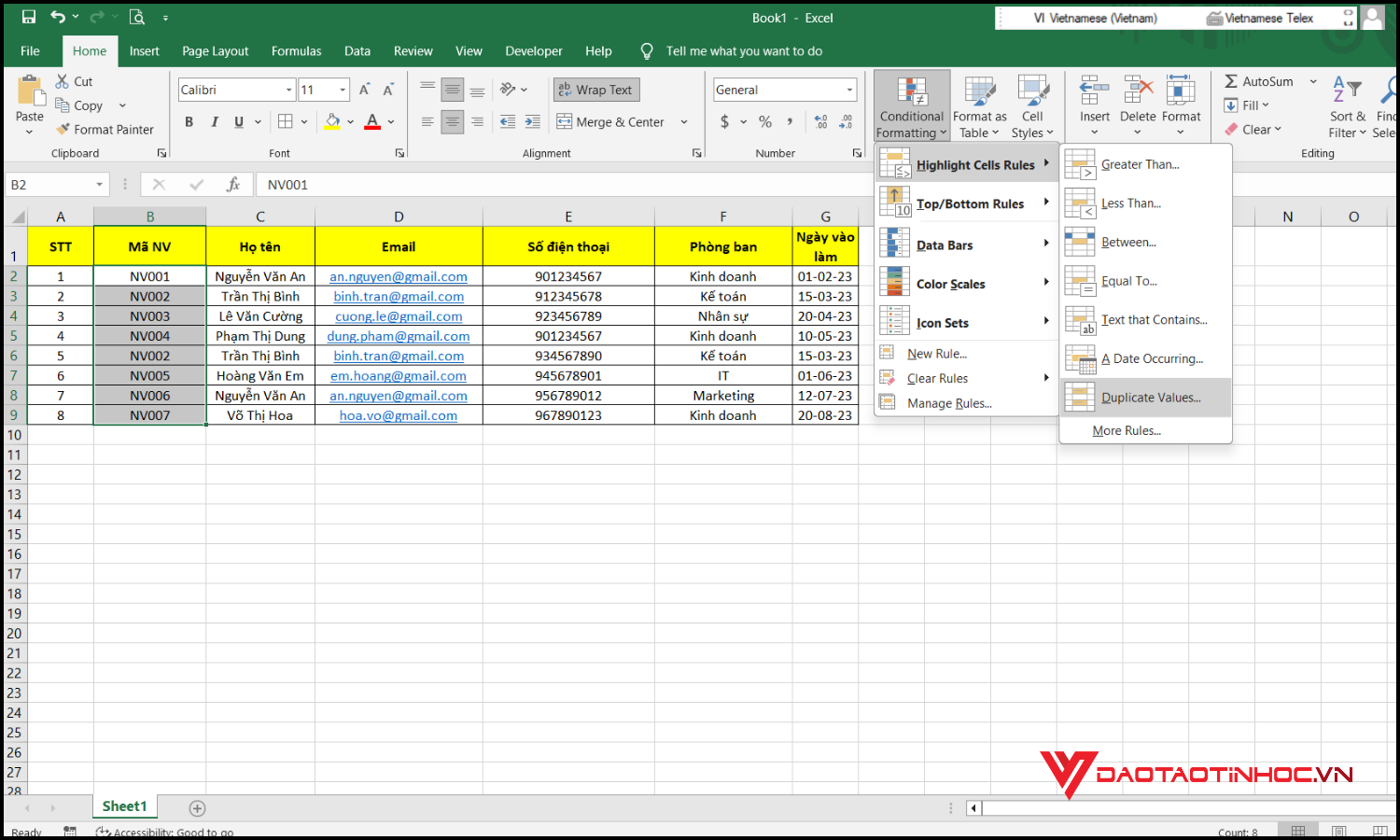Viewport: 1400px width, 840px height.
Task: Toggle Bold formatting
Action: [189, 121]
